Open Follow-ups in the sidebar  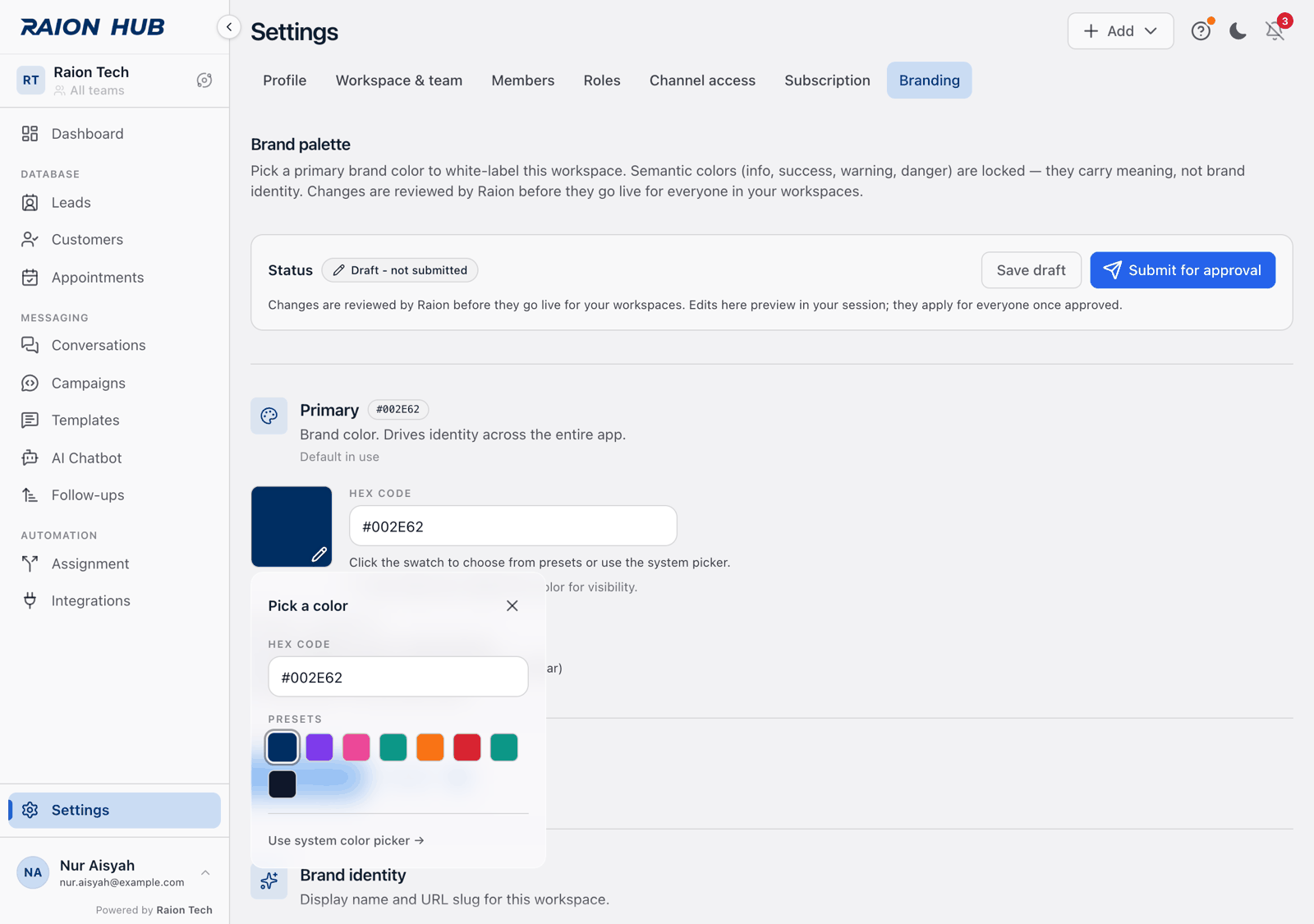114,495
